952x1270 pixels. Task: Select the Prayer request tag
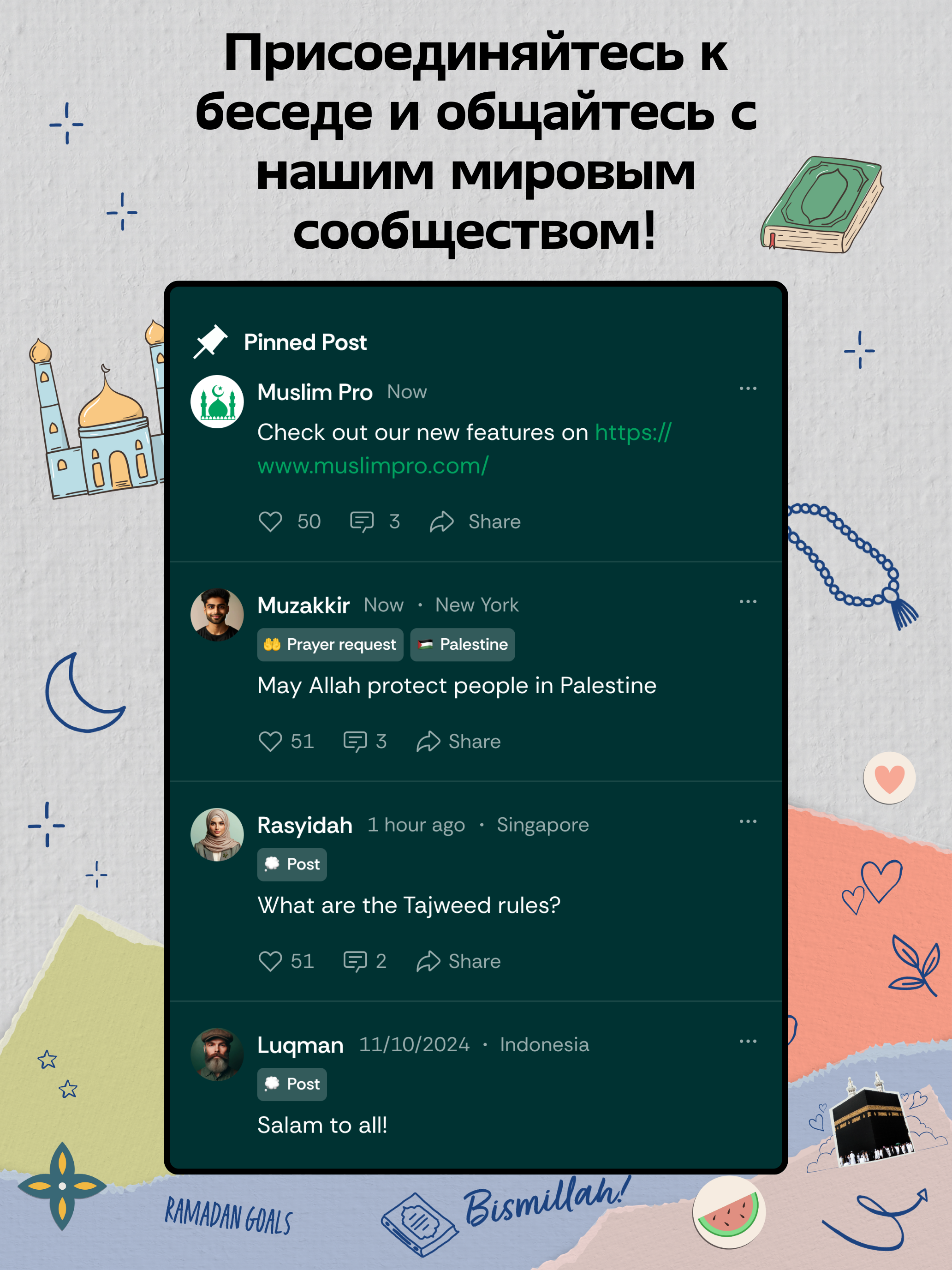click(x=330, y=645)
